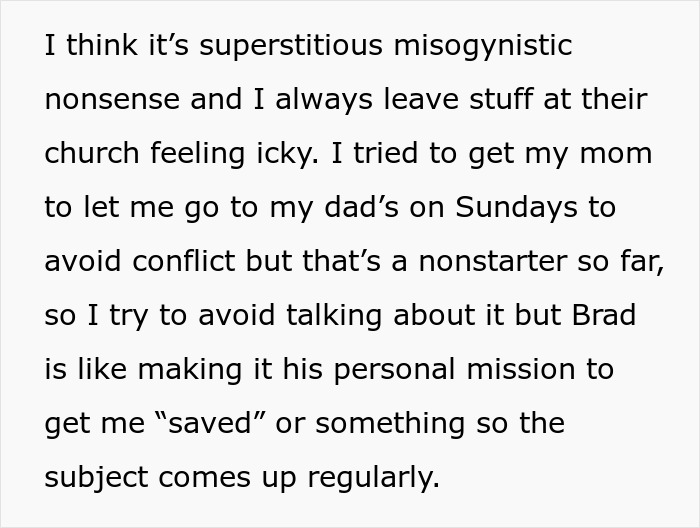The image size is (700, 528).
Task: Click the quoted word "saved"
Action: coord(211,424)
